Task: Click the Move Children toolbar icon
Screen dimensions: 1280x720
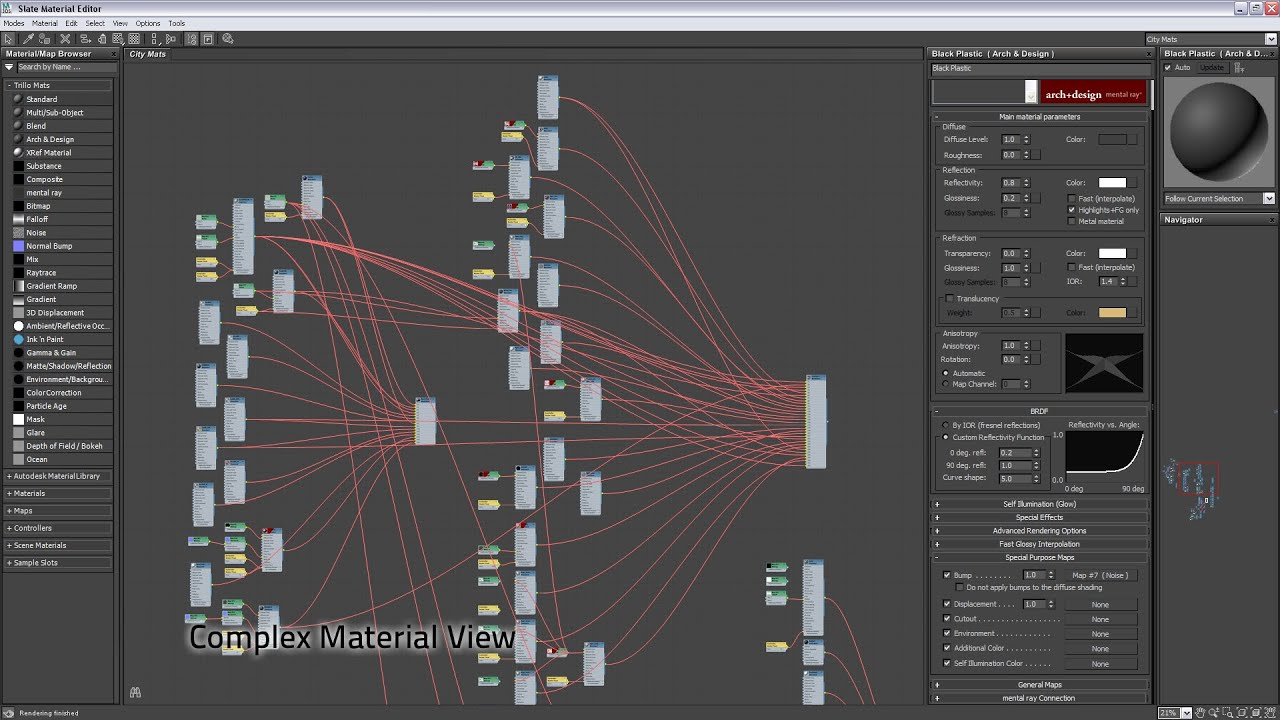Action: [x=88, y=38]
